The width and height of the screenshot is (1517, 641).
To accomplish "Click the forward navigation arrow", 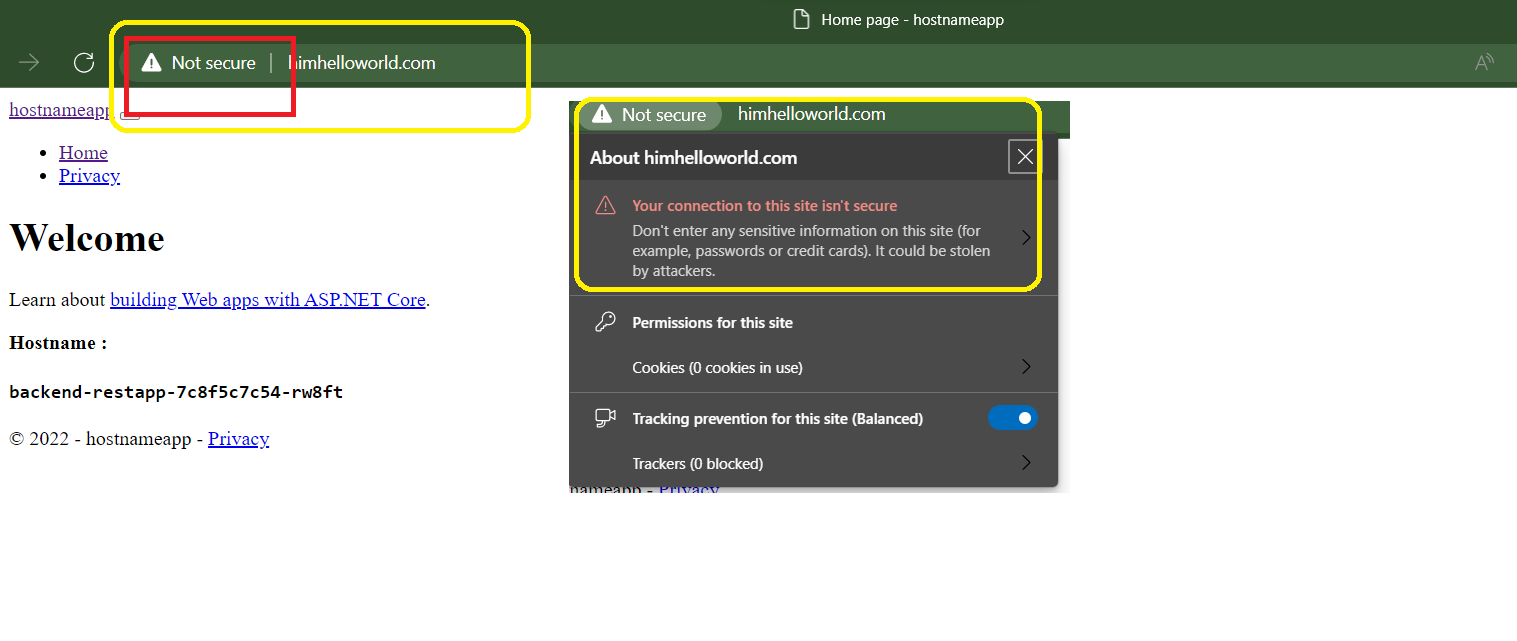I will point(29,62).
